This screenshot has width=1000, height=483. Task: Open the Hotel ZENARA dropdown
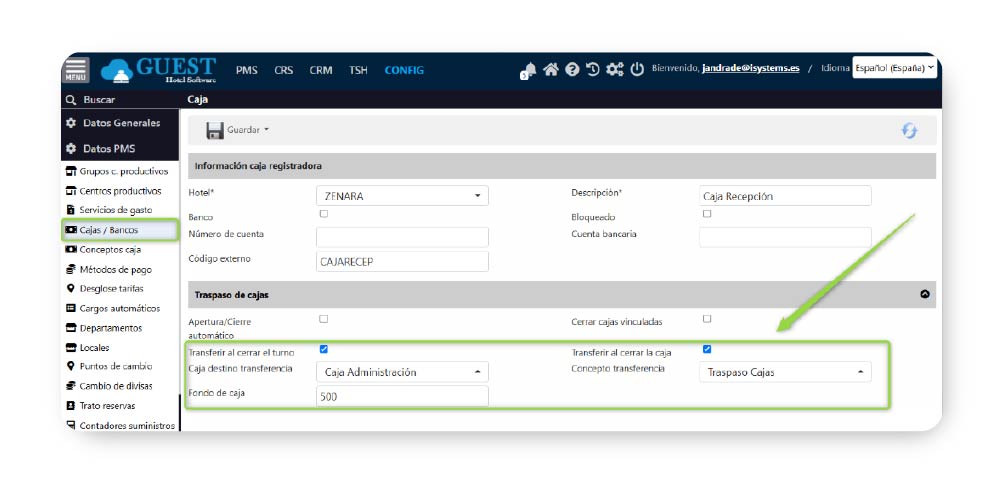(x=402, y=196)
